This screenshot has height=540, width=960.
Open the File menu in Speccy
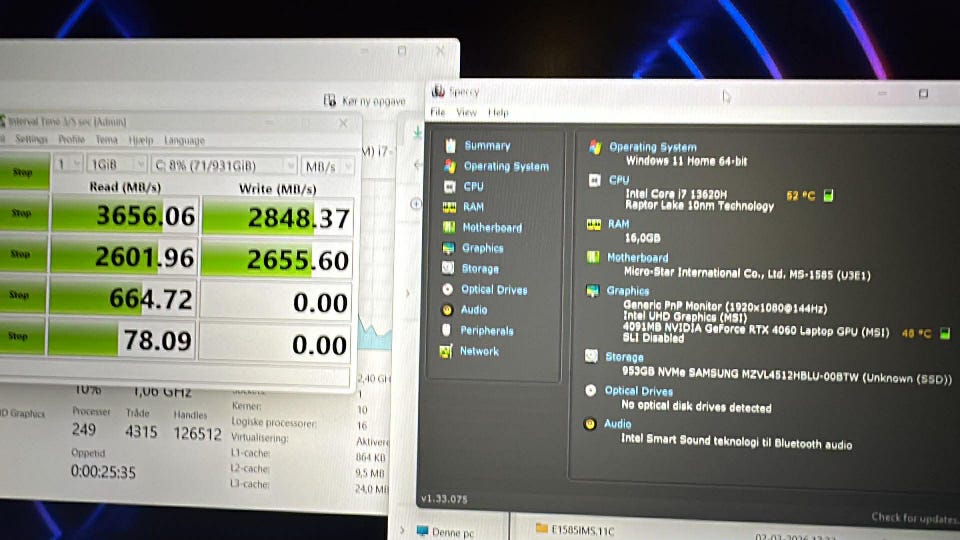click(x=438, y=112)
